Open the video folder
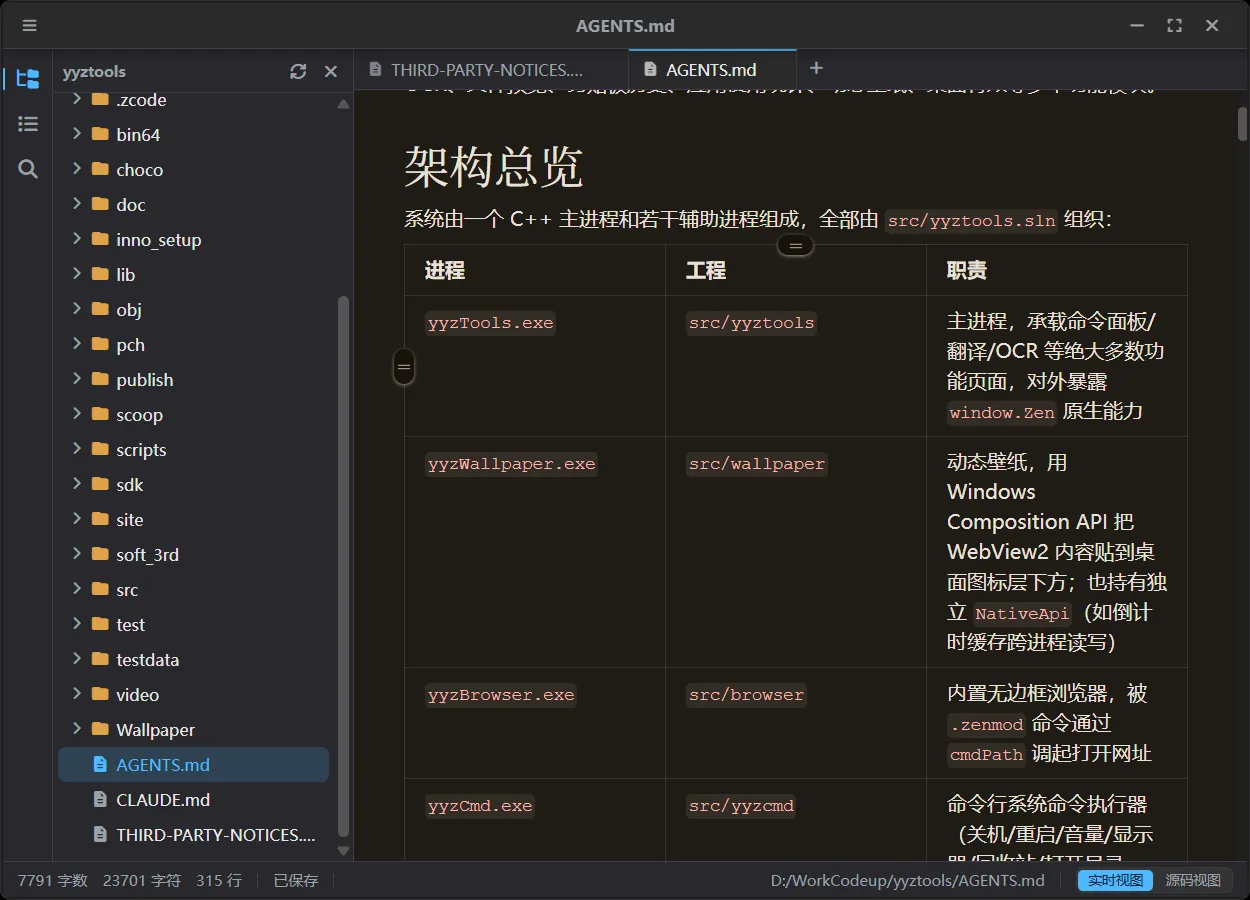Image resolution: width=1250 pixels, height=900 pixels. 194,694
